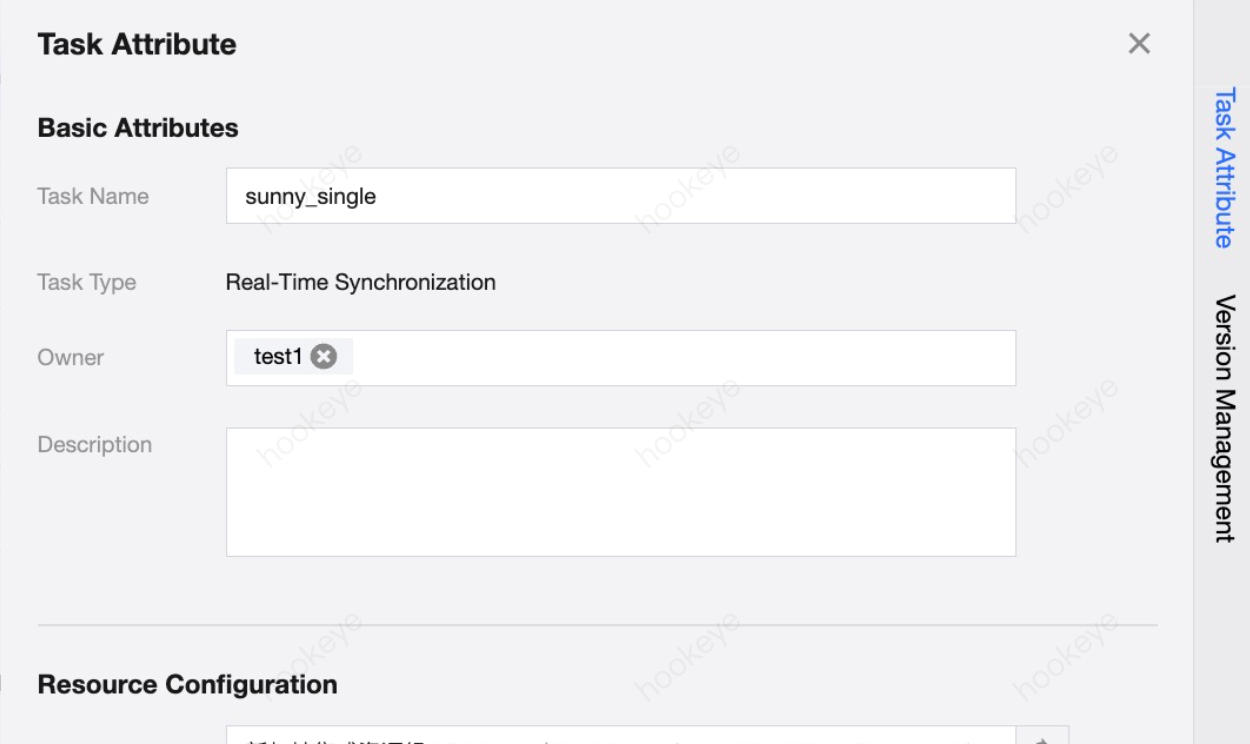Click inside the Description text area
Image resolution: width=1250 pixels, height=744 pixels.
point(620,492)
